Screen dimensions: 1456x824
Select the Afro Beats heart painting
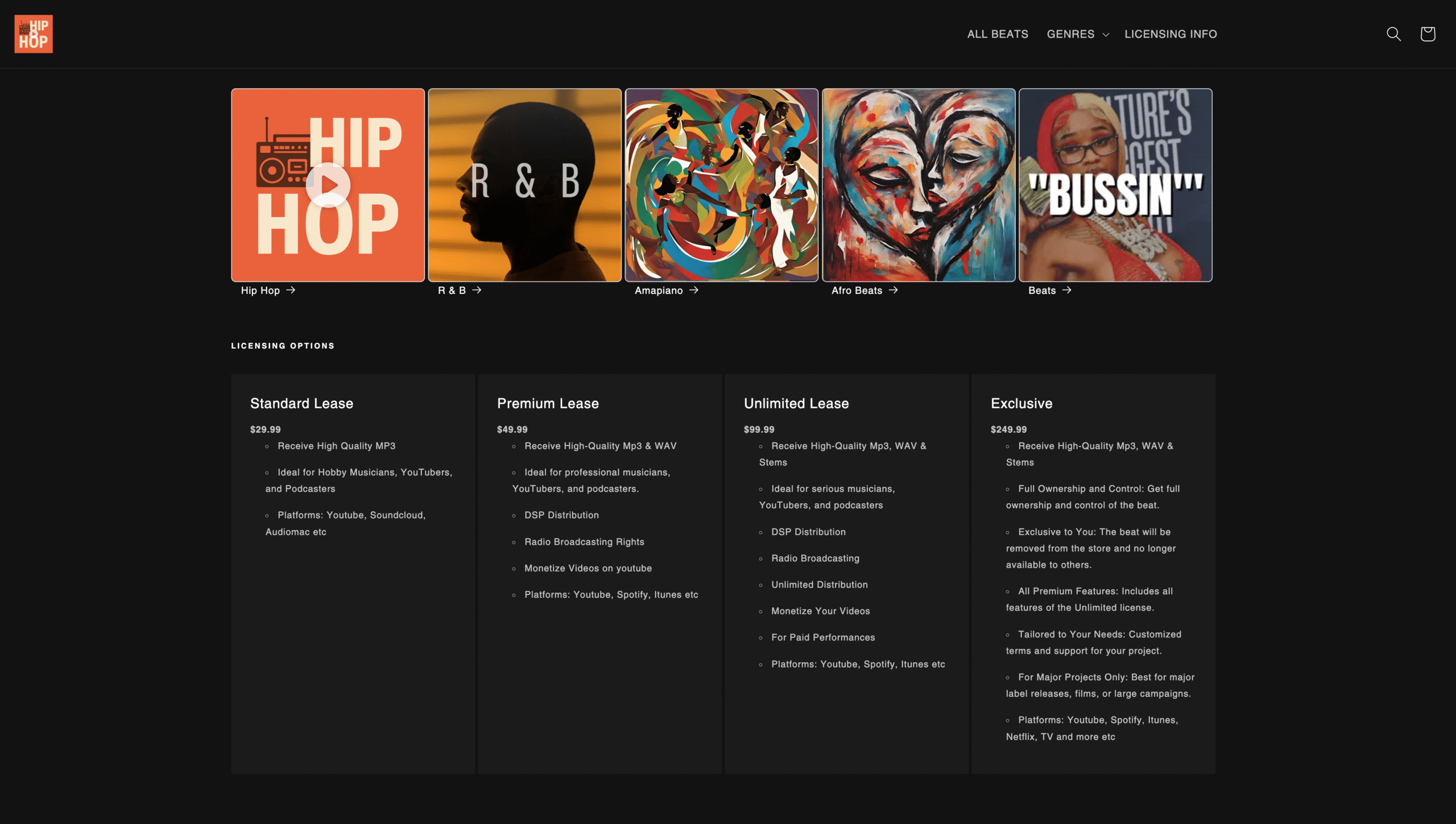coord(918,185)
